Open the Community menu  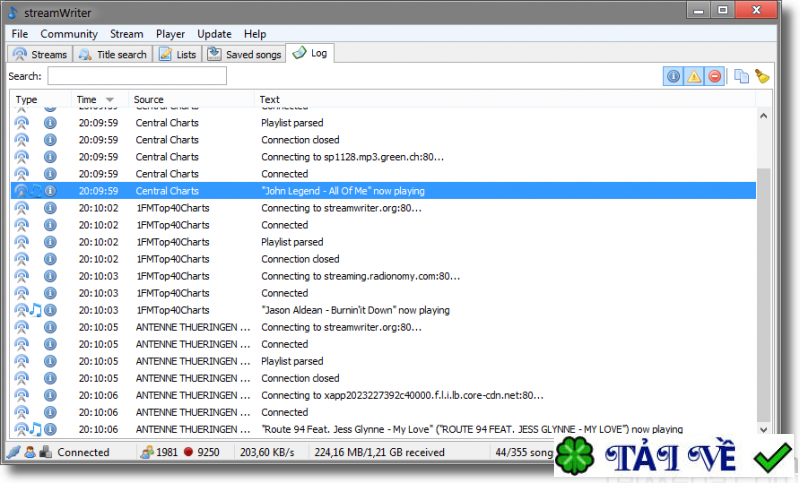point(69,34)
